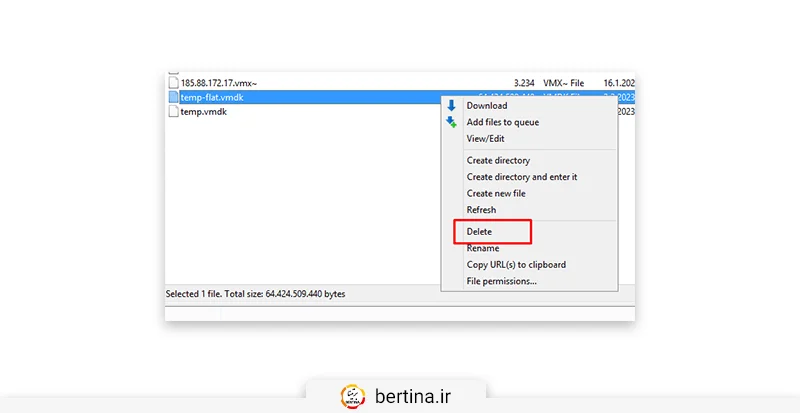Image resolution: width=800 pixels, height=413 pixels.
Task: Click the Bertina logo icon
Action: pos(353,395)
